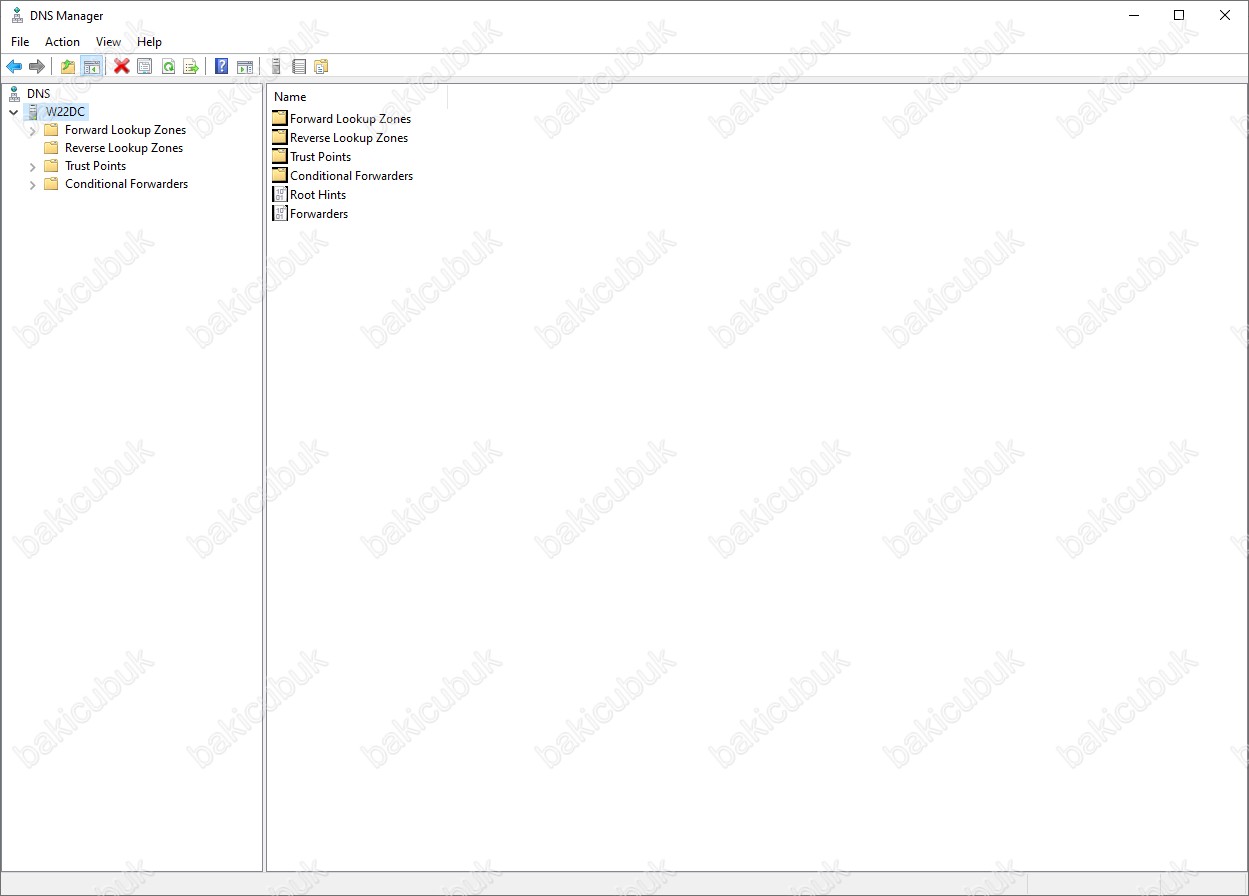Click the green Refresh icon
This screenshot has height=896, width=1249.
click(168, 67)
